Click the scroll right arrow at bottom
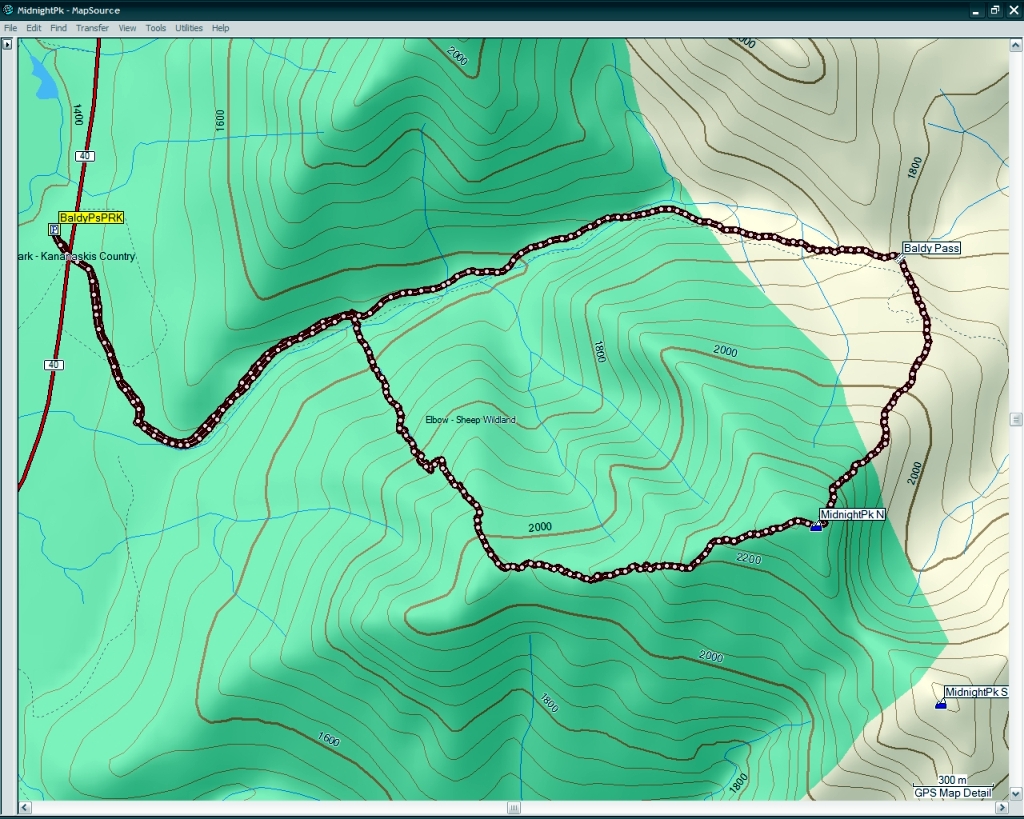 [x=1003, y=808]
